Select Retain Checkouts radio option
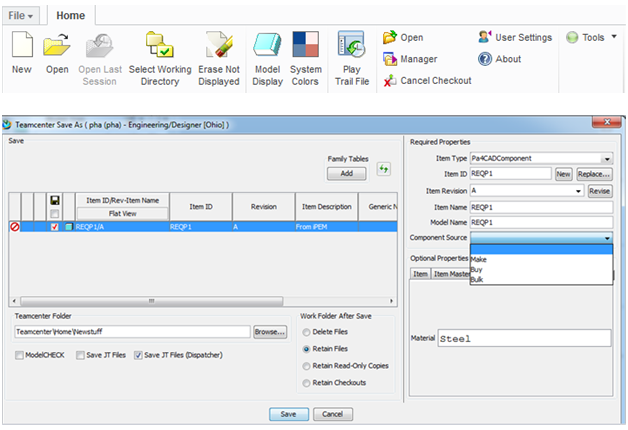 (306, 383)
